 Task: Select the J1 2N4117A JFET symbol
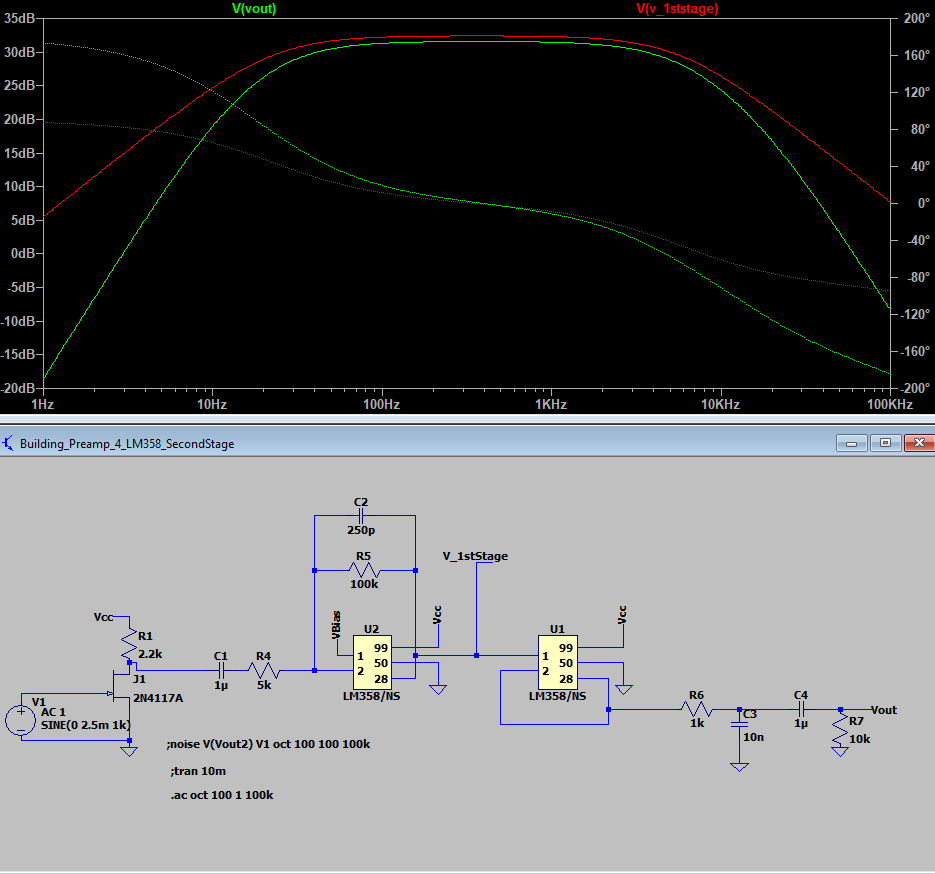122,686
